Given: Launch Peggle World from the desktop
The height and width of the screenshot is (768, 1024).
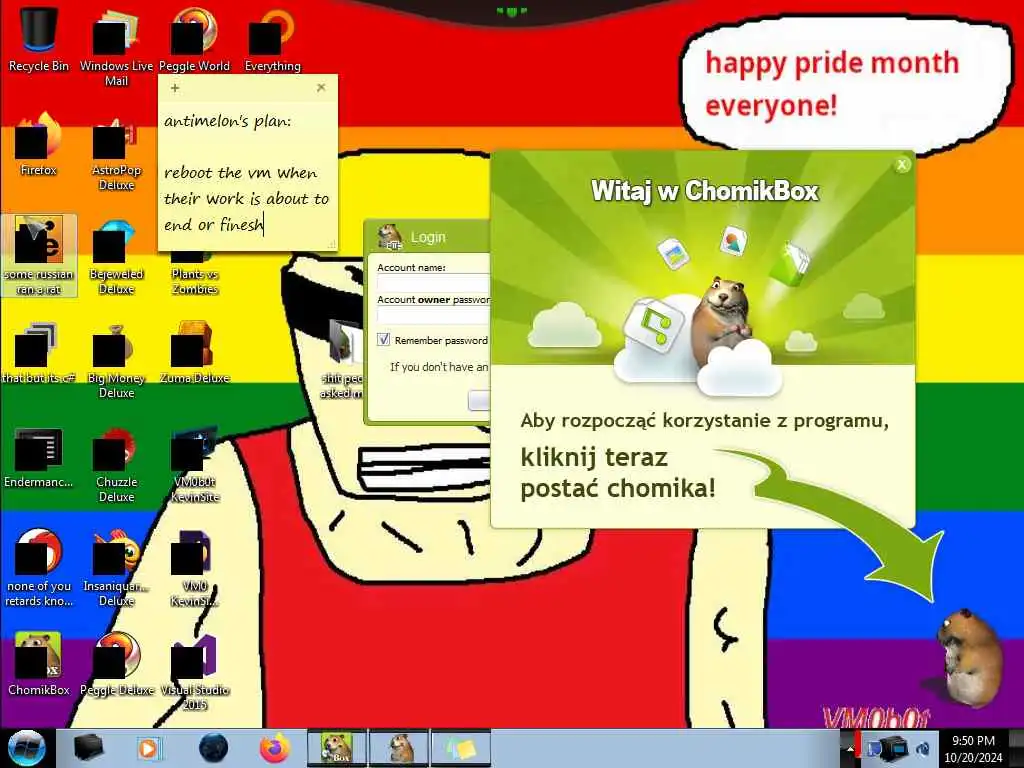Looking at the screenshot, I should pos(194,39).
